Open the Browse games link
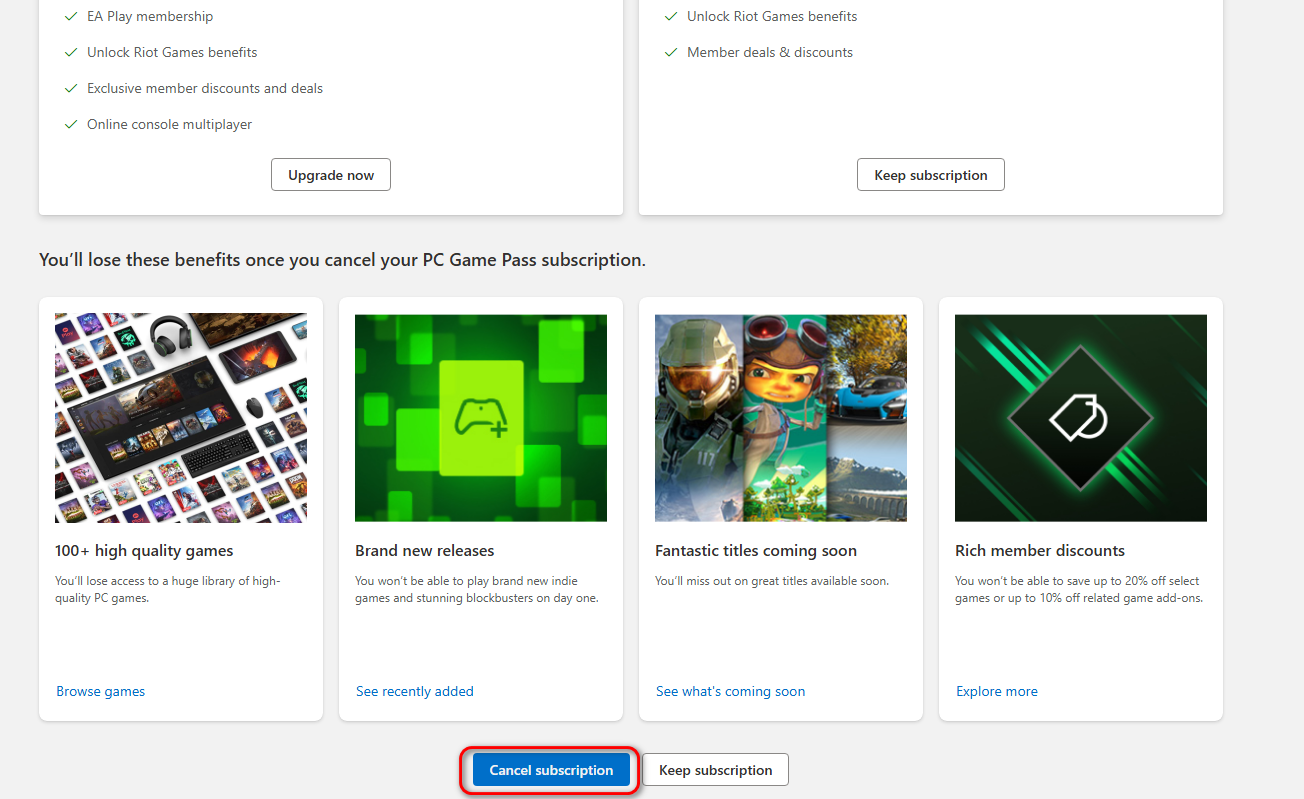 101,691
